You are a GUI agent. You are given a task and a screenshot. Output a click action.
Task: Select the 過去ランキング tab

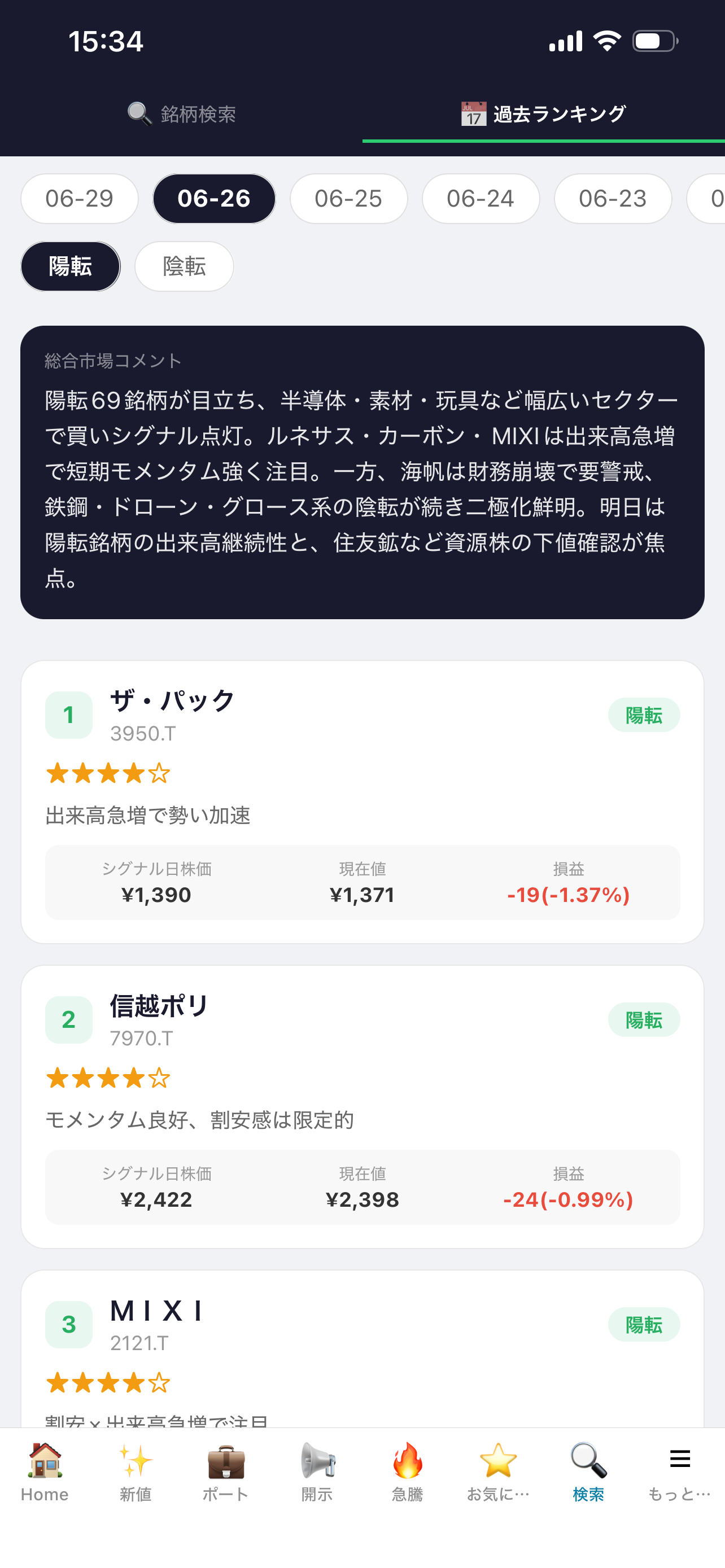click(x=544, y=114)
